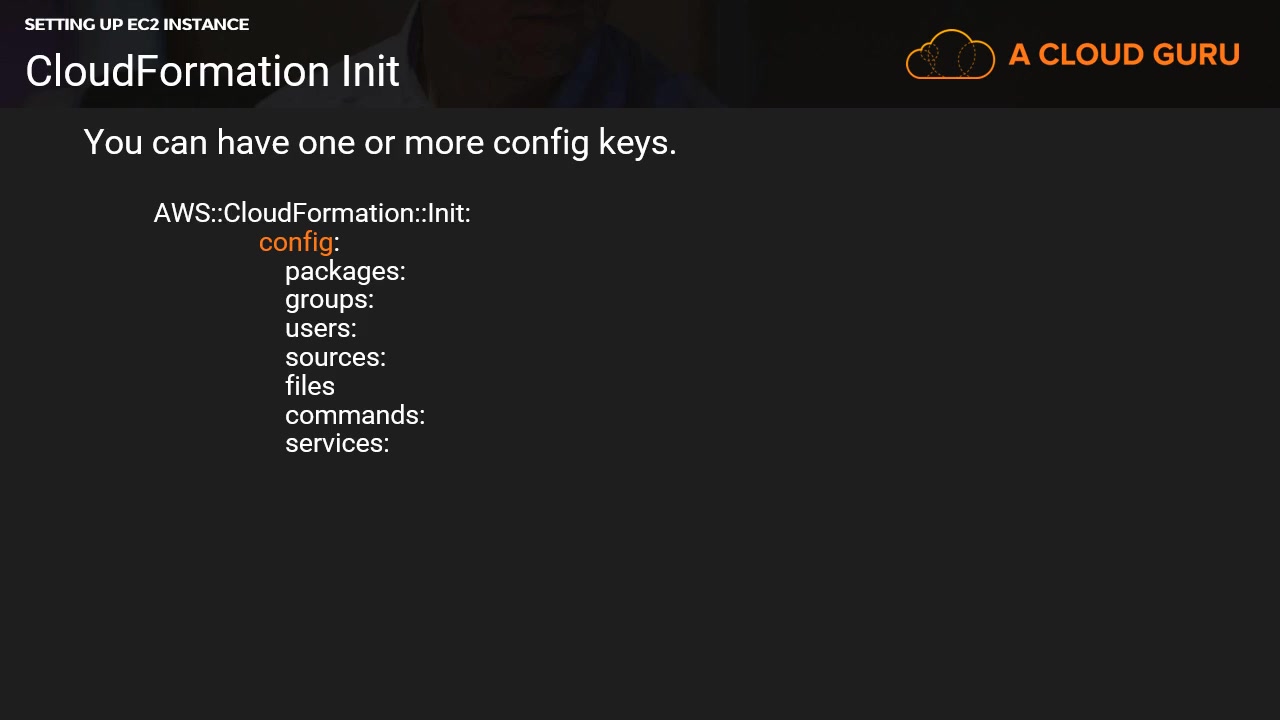
Task: Click the 'AWS::CloudFormation::Init:' line
Action: [x=312, y=213]
